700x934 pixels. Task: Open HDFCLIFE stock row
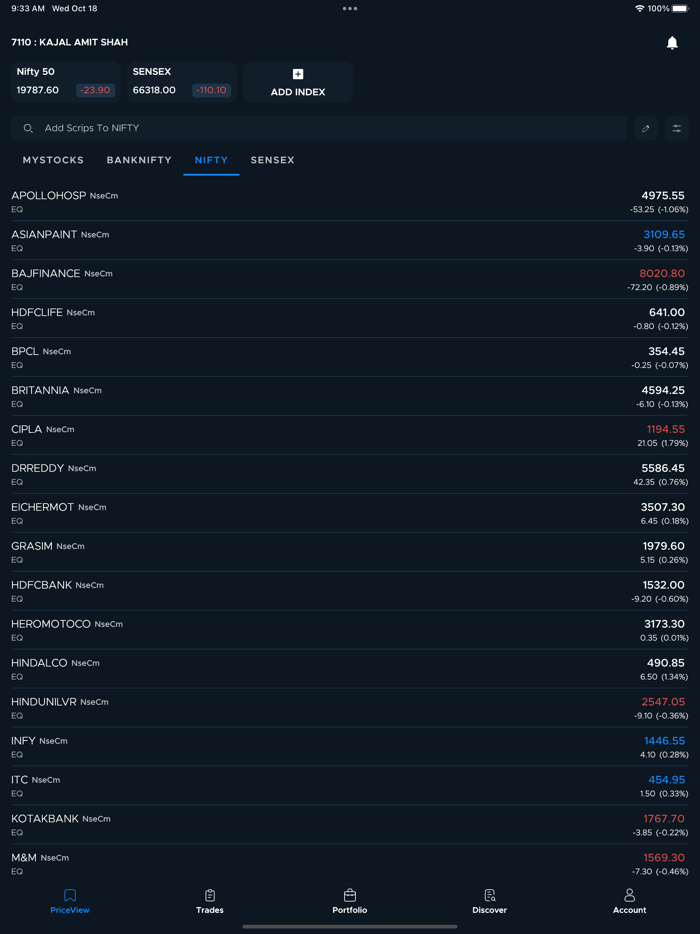pyautogui.click(x=350, y=319)
